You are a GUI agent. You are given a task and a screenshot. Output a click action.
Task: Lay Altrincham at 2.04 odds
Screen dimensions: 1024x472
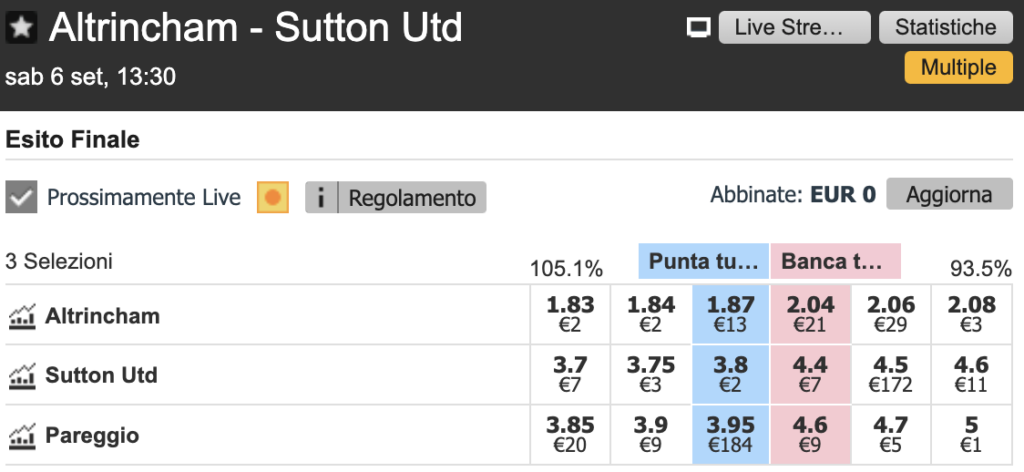point(811,314)
